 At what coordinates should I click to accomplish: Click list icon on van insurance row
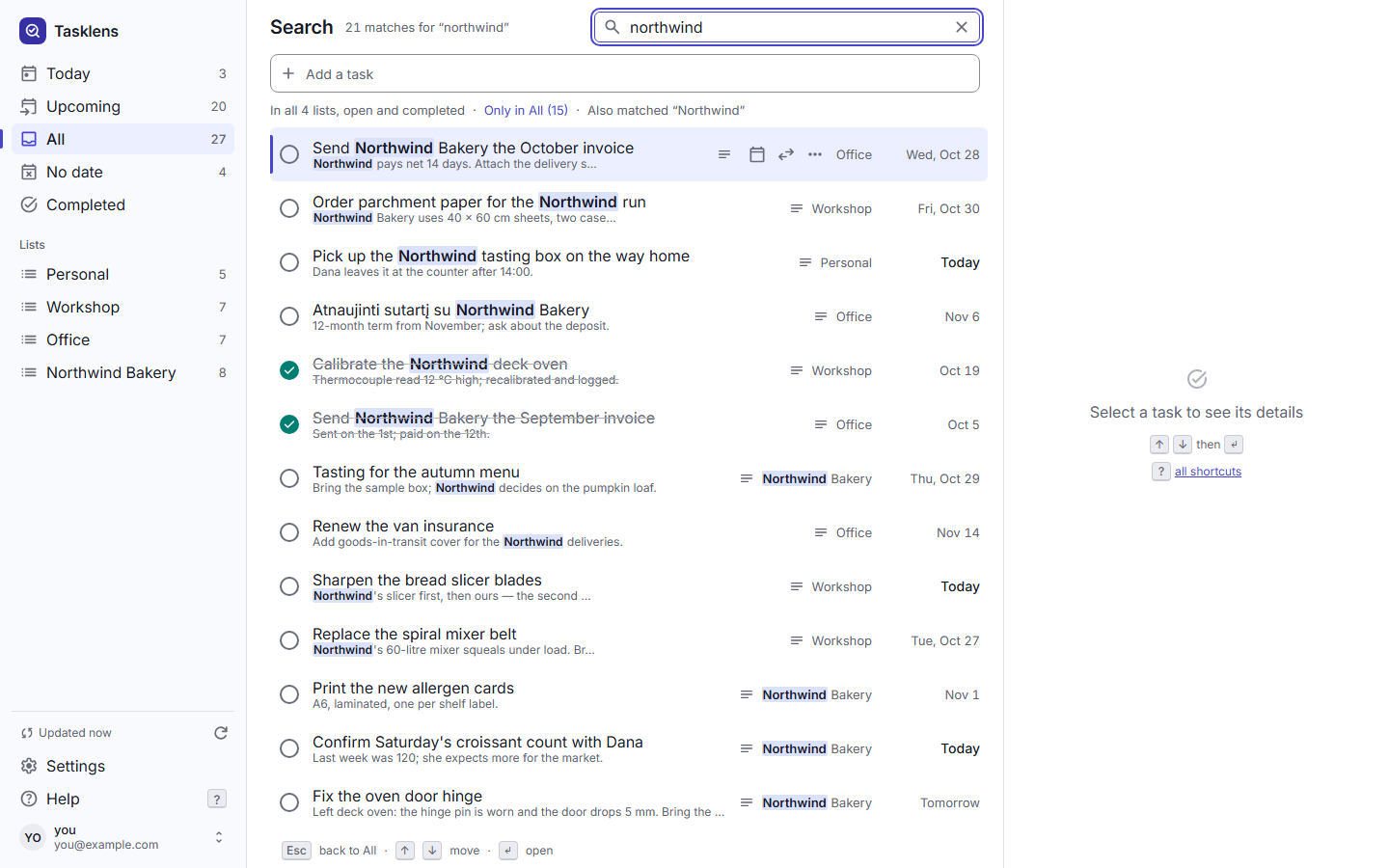point(821,532)
